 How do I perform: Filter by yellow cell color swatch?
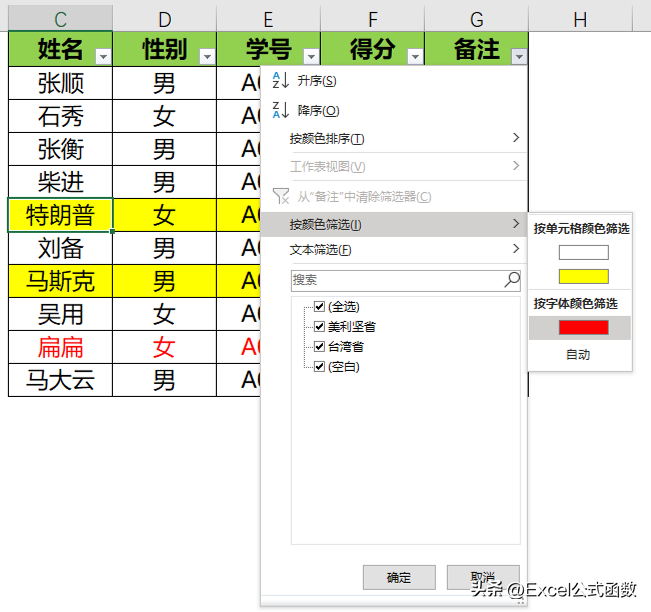click(584, 277)
